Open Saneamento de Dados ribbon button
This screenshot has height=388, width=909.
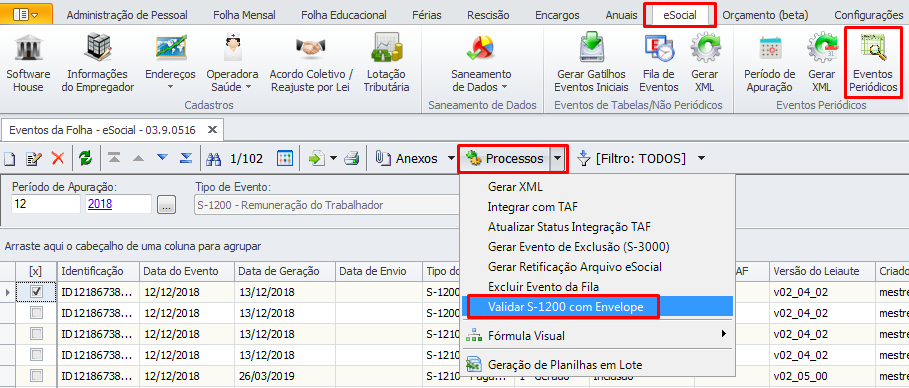481,63
